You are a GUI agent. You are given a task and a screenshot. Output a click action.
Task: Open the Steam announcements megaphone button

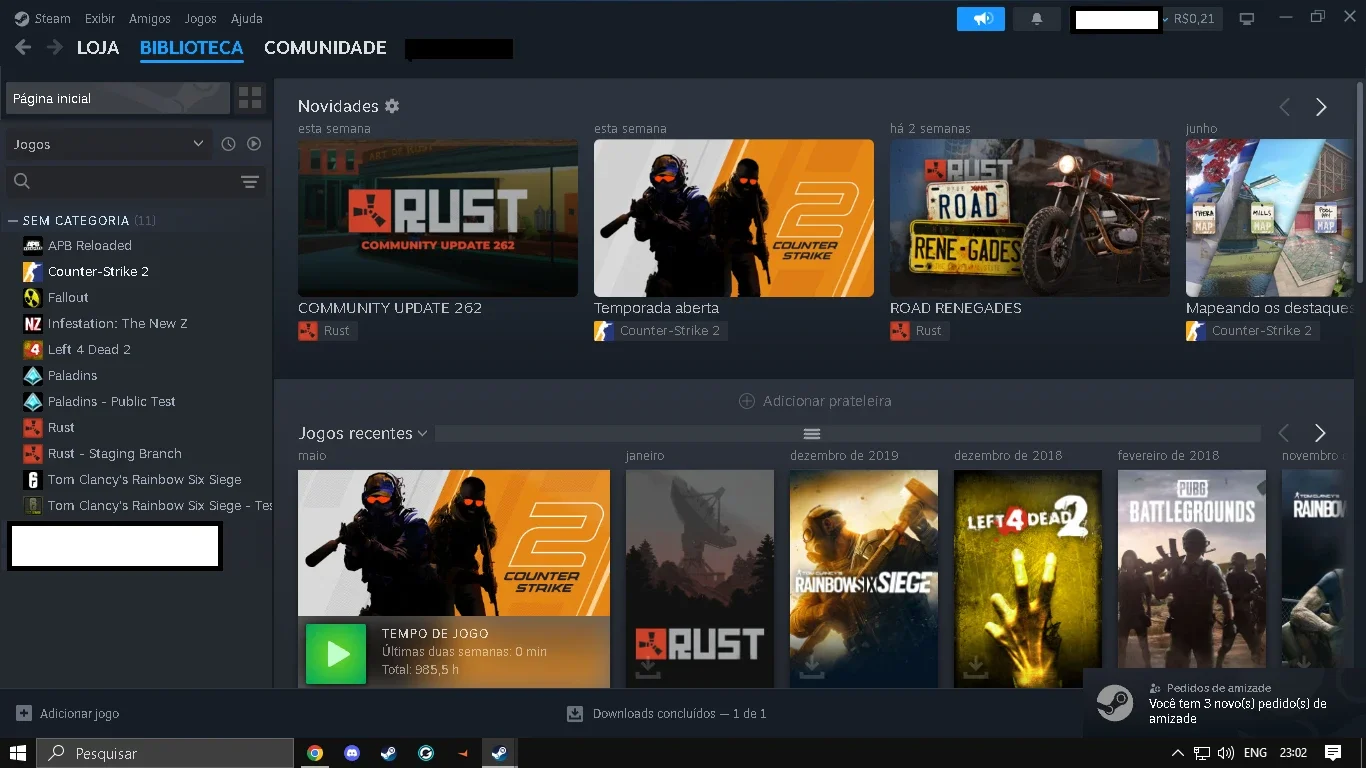coord(980,19)
